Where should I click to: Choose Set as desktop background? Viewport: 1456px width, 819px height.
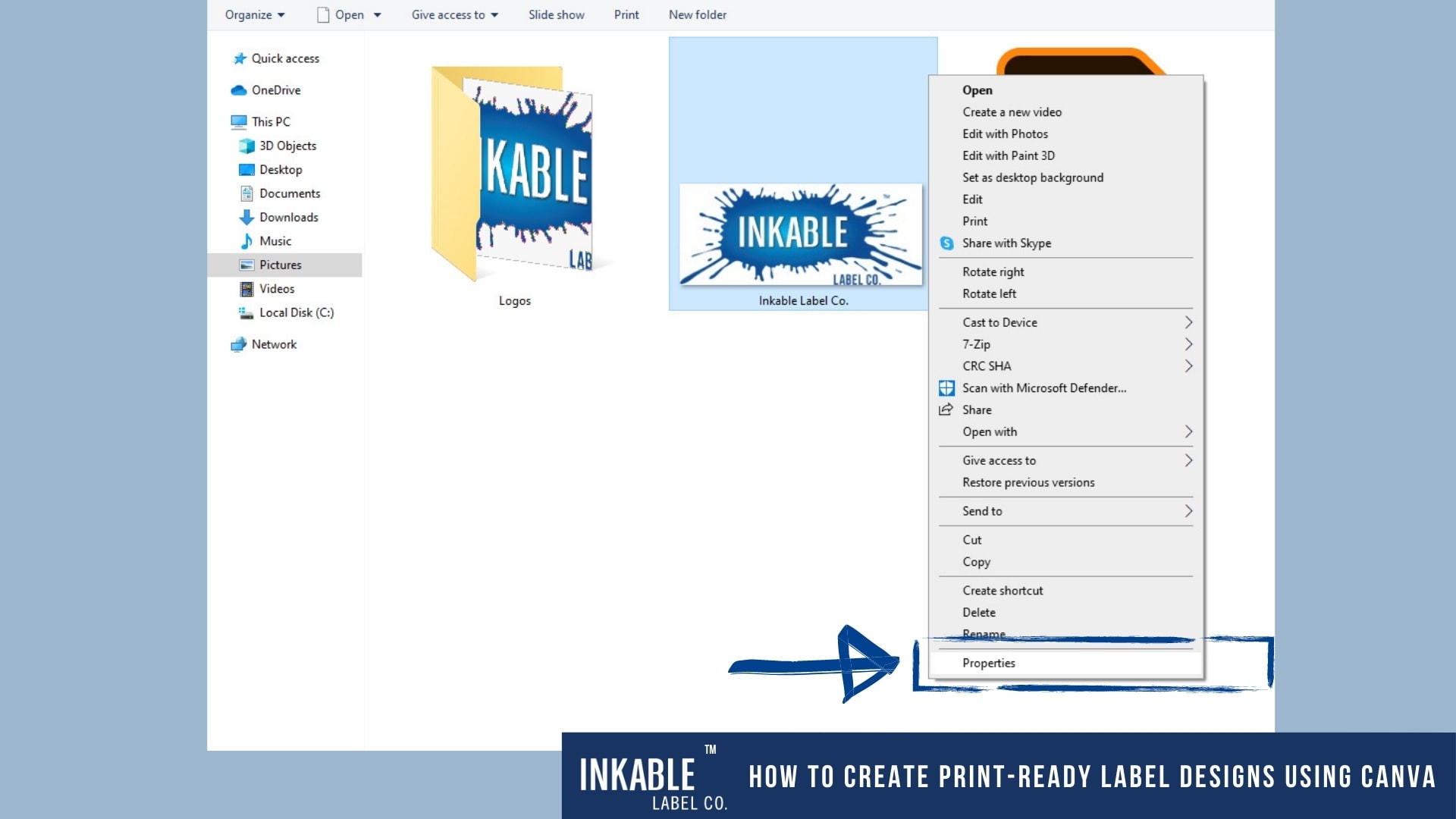click(1033, 177)
